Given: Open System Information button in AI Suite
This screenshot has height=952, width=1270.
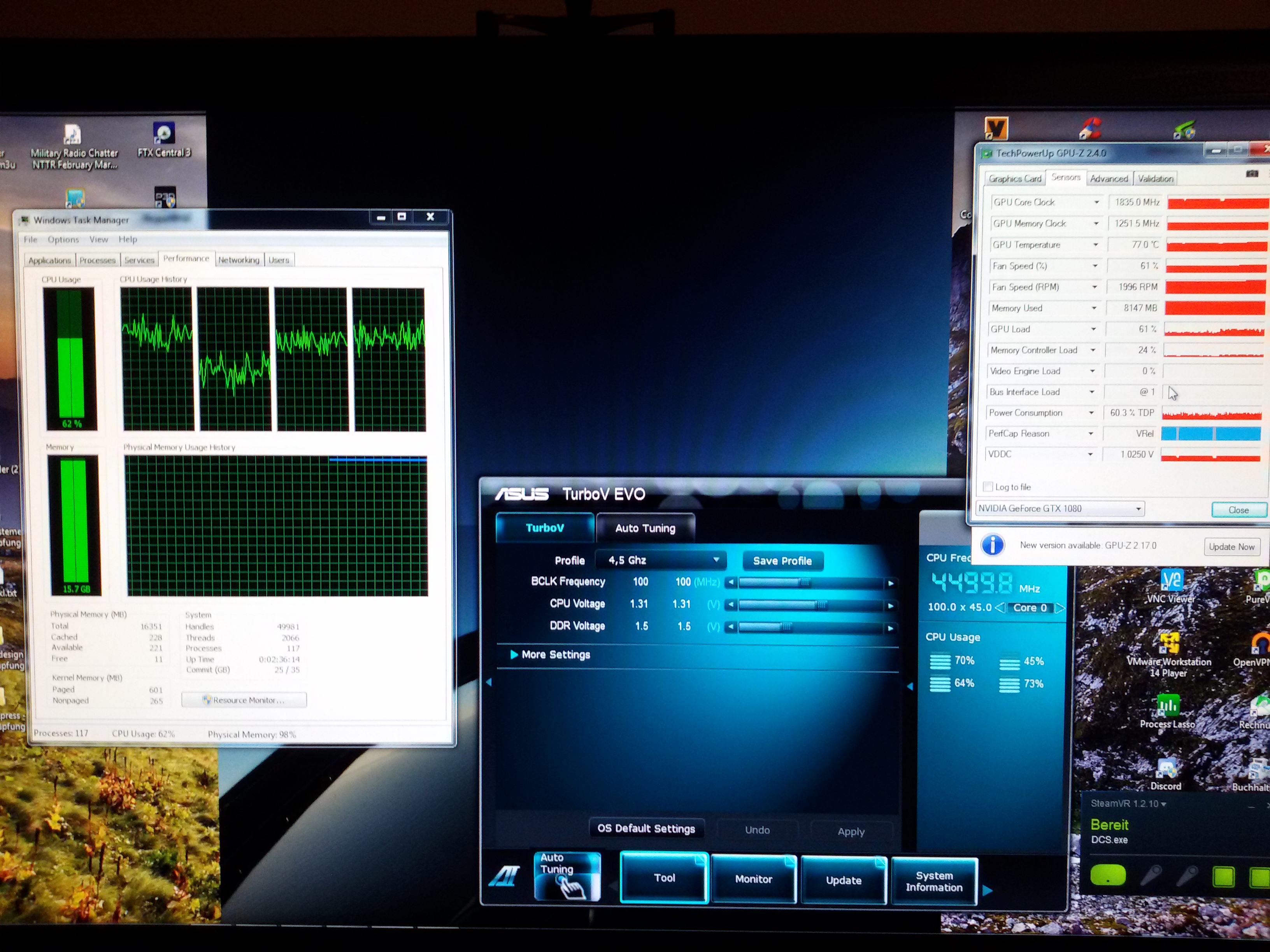Looking at the screenshot, I should tap(934, 881).
